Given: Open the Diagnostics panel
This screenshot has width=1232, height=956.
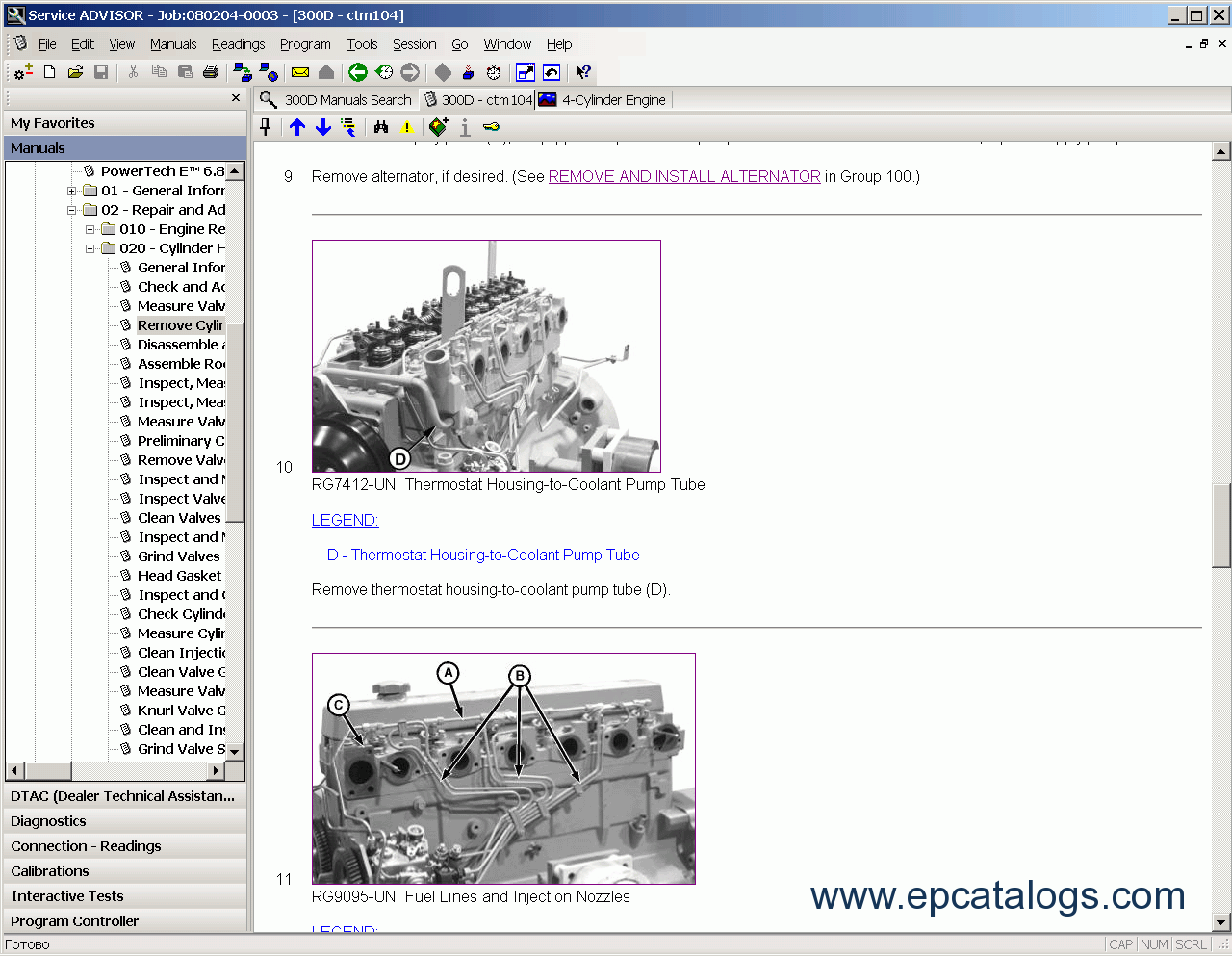Looking at the screenshot, I should 125,821.
